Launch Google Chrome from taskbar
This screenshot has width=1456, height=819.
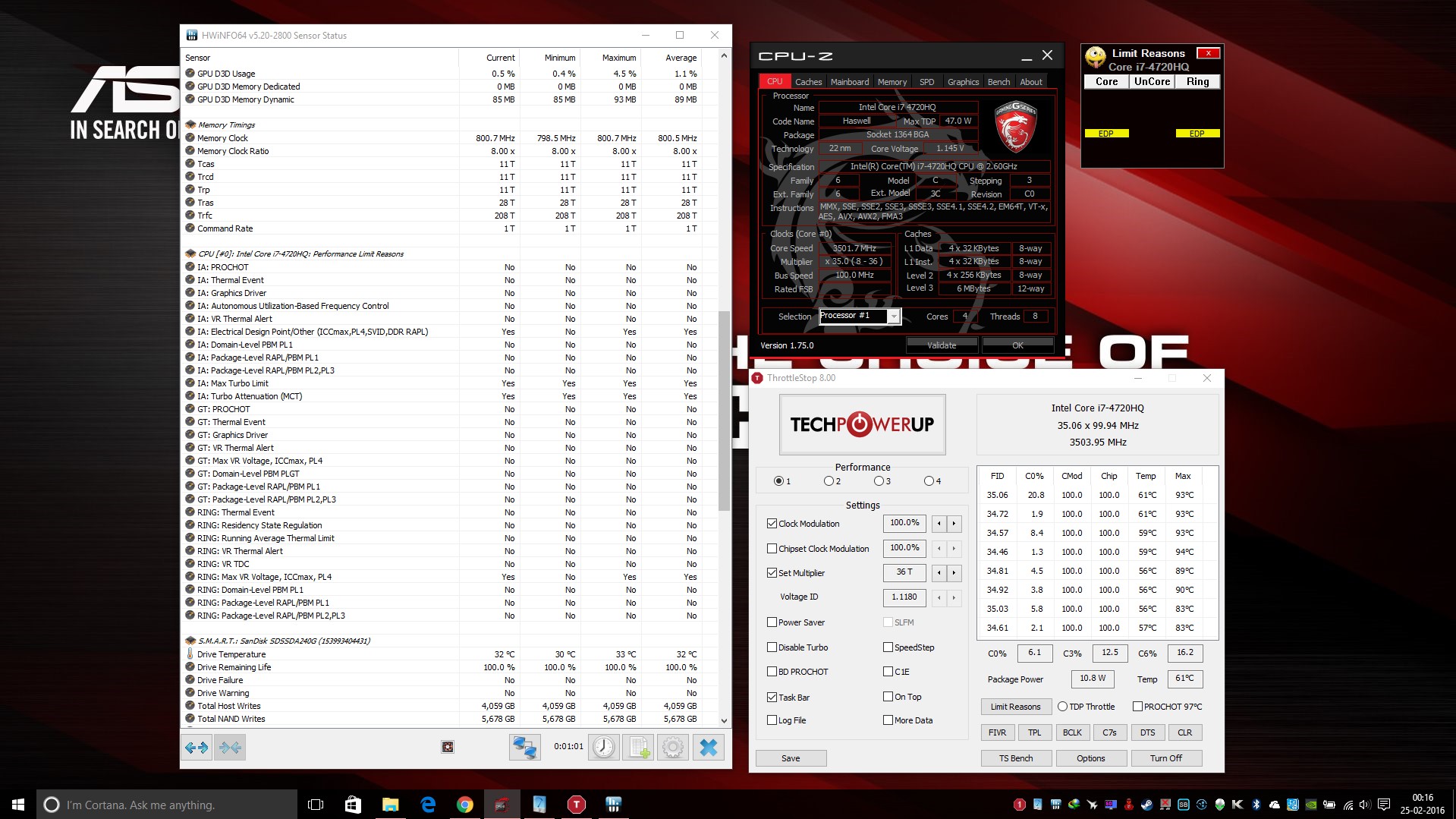pos(465,805)
